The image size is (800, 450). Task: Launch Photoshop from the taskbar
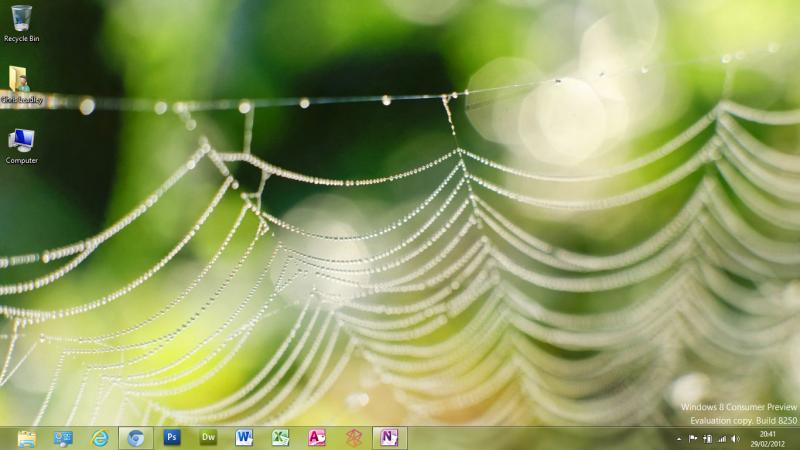(172, 437)
